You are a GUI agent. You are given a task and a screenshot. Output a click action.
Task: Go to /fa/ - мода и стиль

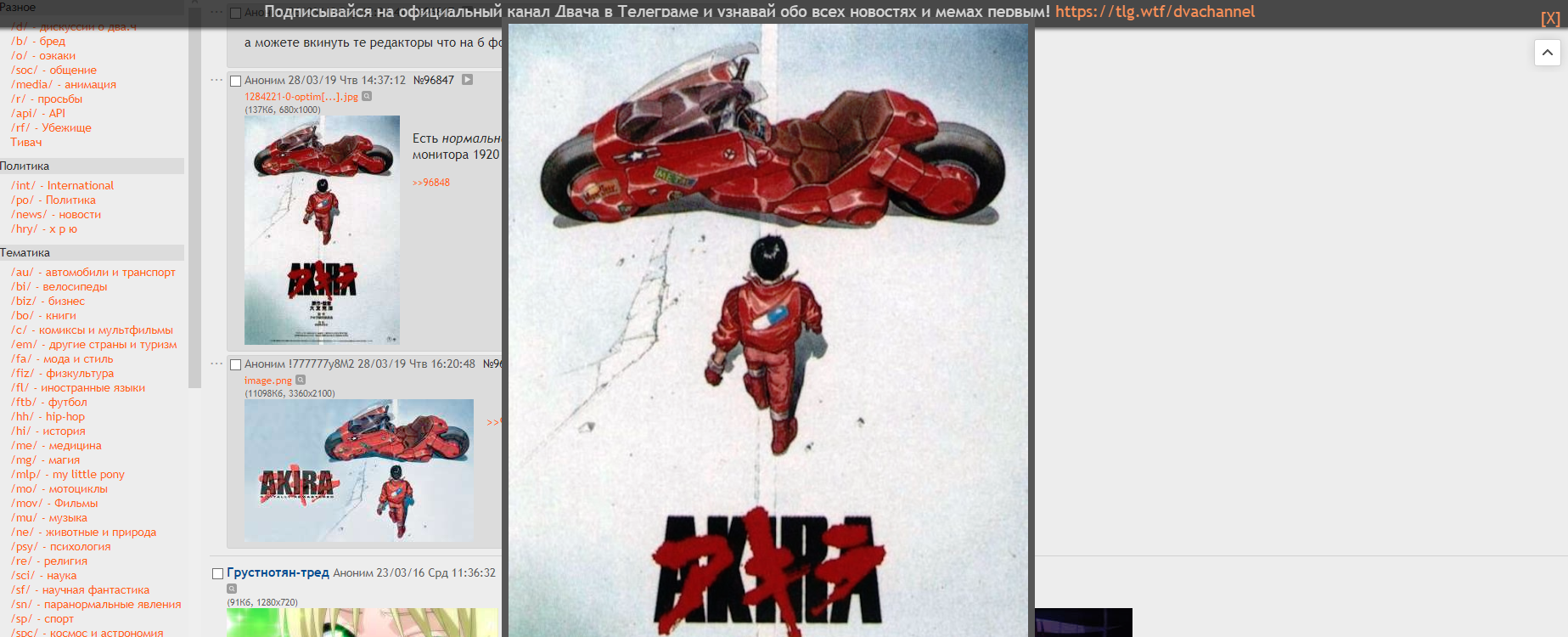[x=62, y=358]
